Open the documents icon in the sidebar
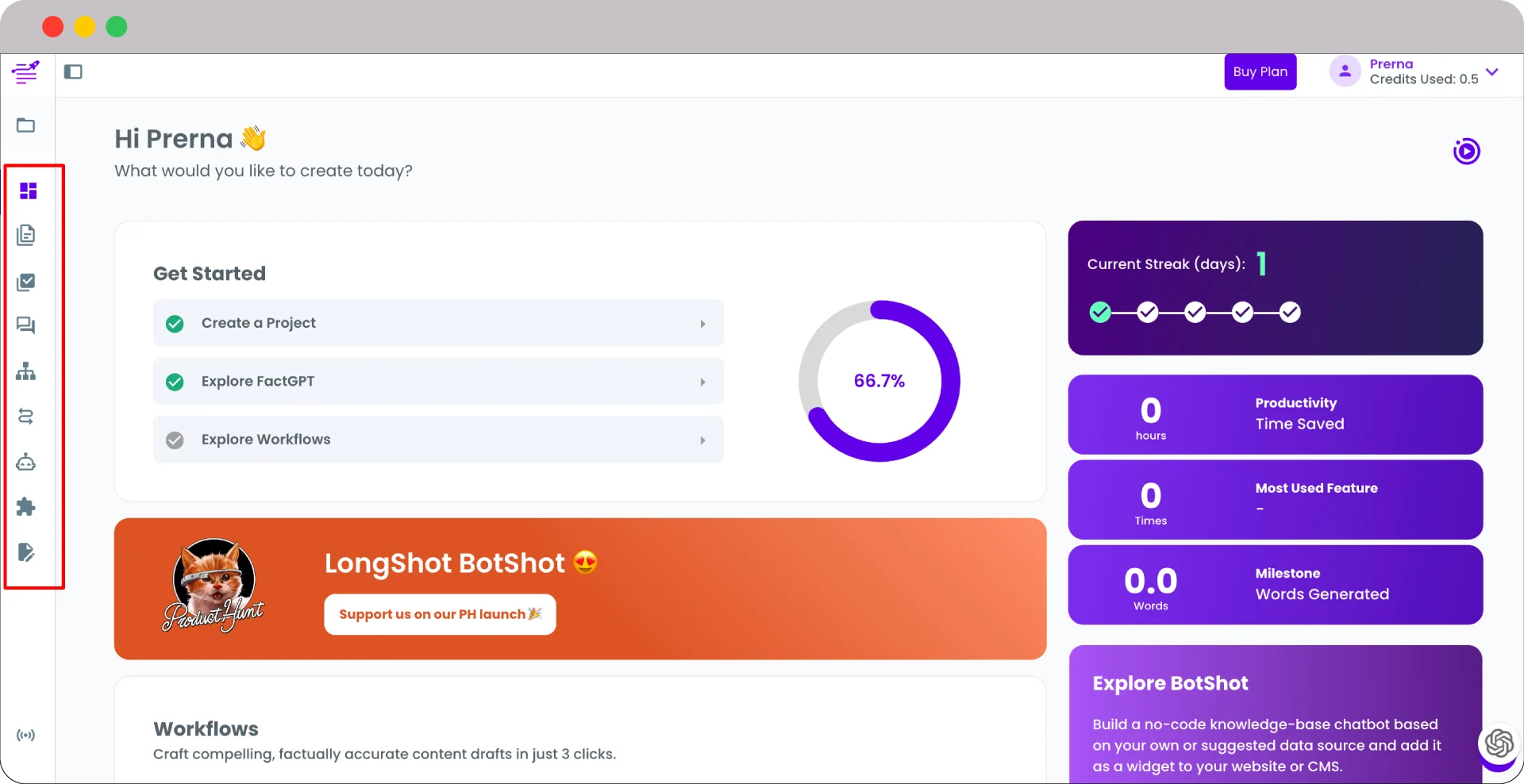 click(26, 235)
